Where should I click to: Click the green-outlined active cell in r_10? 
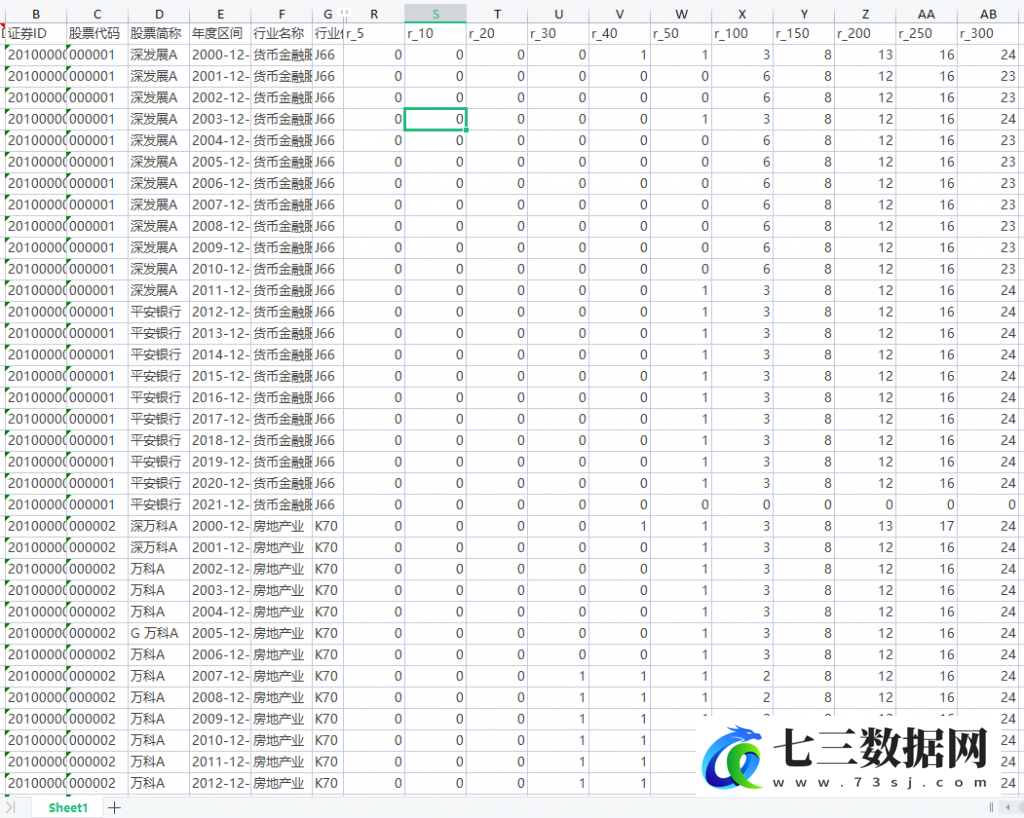click(x=436, y=119)
